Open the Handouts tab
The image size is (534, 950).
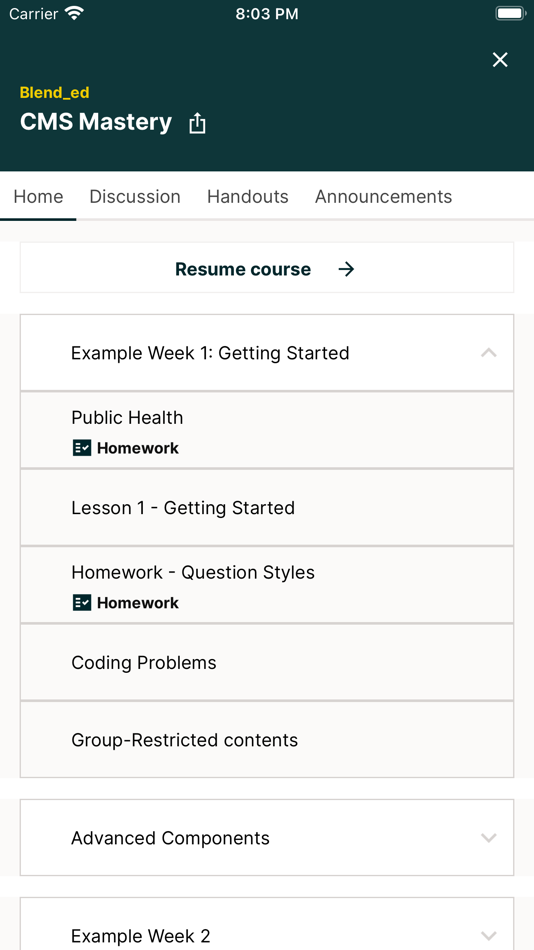248,196
